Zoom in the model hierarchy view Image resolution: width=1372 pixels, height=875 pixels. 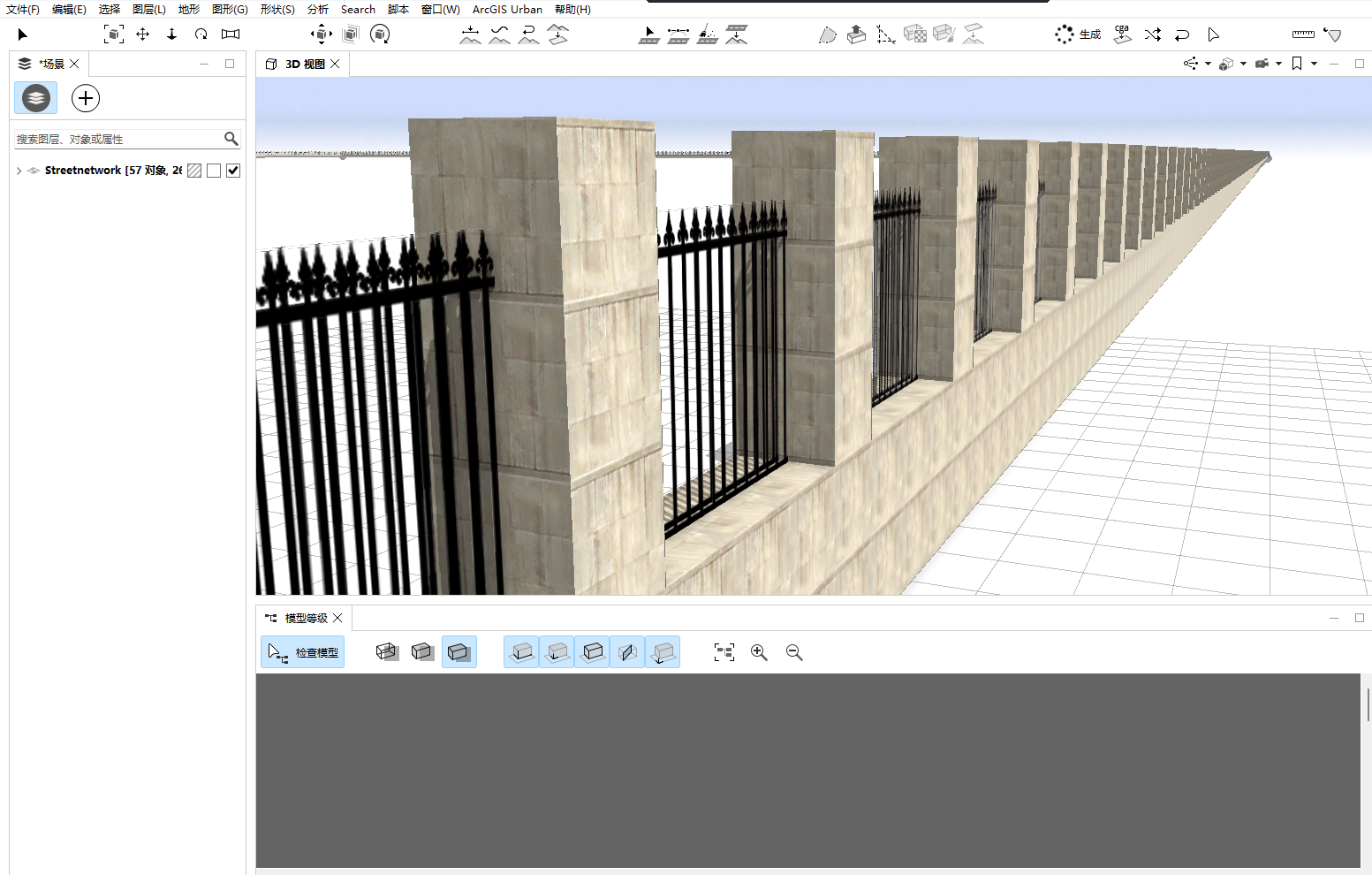[759, 652]
